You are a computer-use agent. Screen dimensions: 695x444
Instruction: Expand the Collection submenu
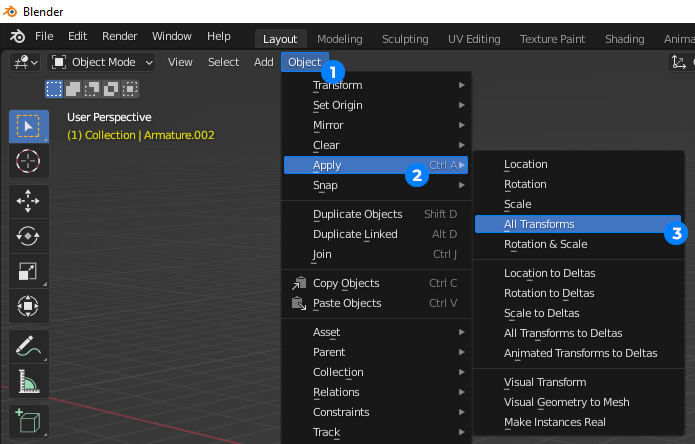pyautogui.click(x=376, y=372)
